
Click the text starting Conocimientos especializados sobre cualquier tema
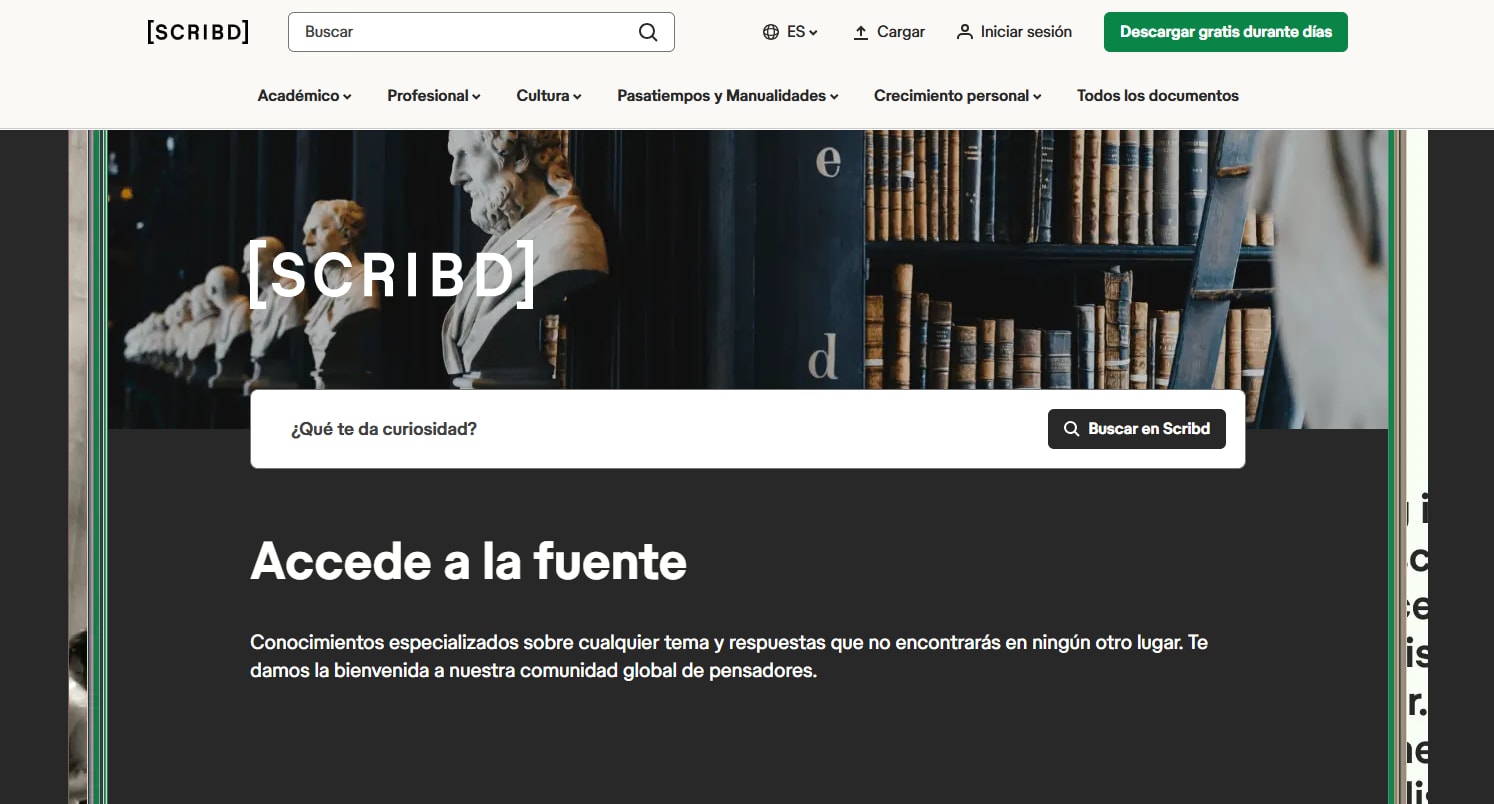tap(729, 656)
